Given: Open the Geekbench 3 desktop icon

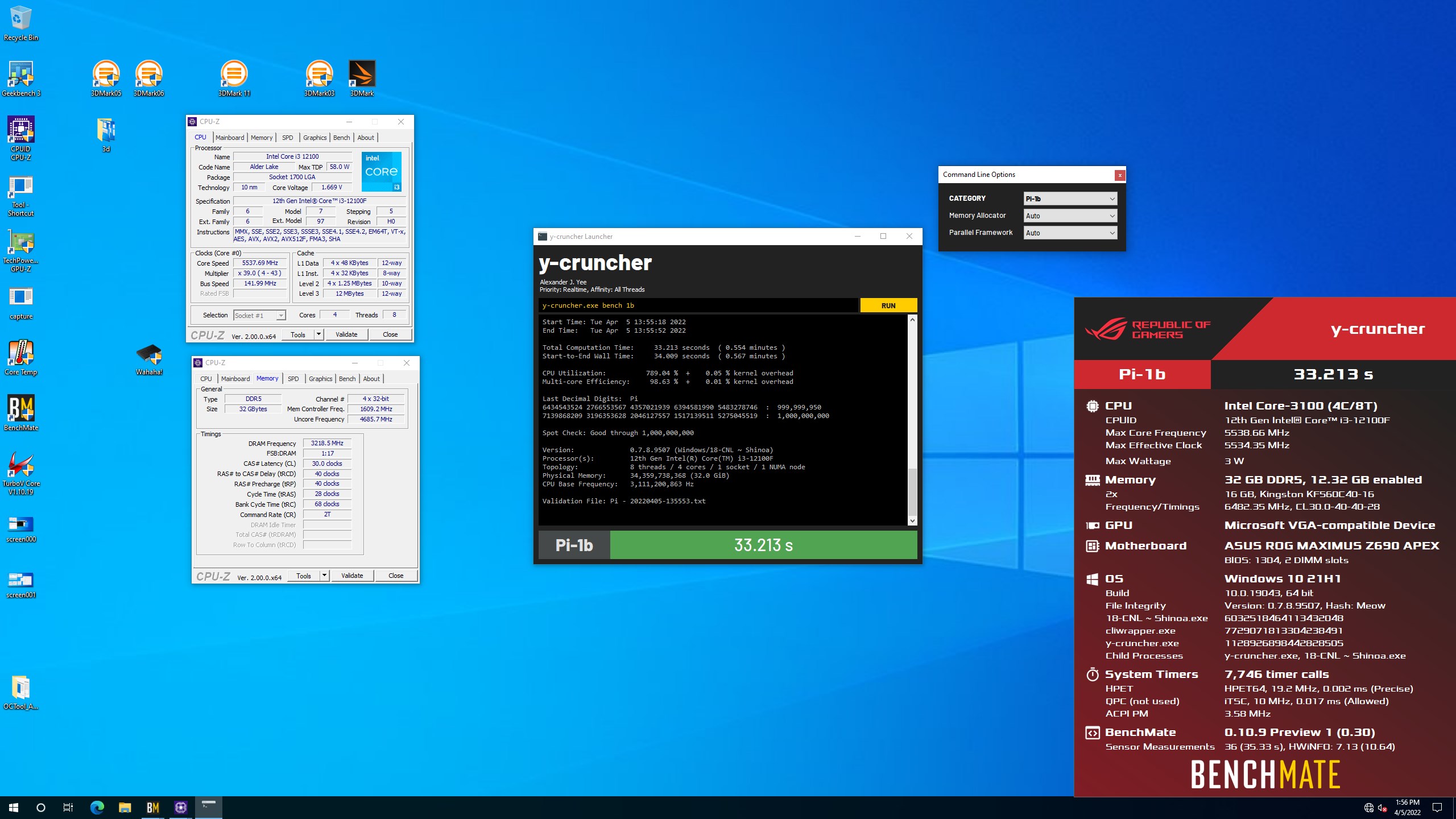Looking at the screenshot, I should (20, 78).
